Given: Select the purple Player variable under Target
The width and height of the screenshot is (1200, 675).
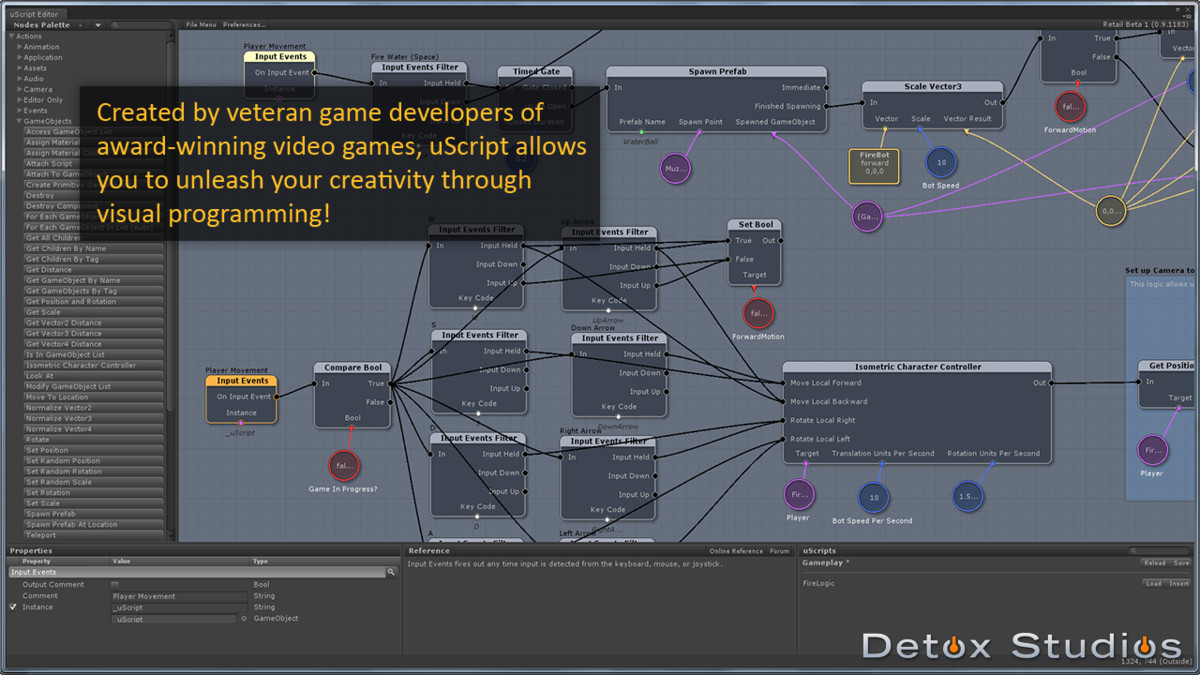Looking at the screenshot, I should pyautogui.click(x=799, y=494).
